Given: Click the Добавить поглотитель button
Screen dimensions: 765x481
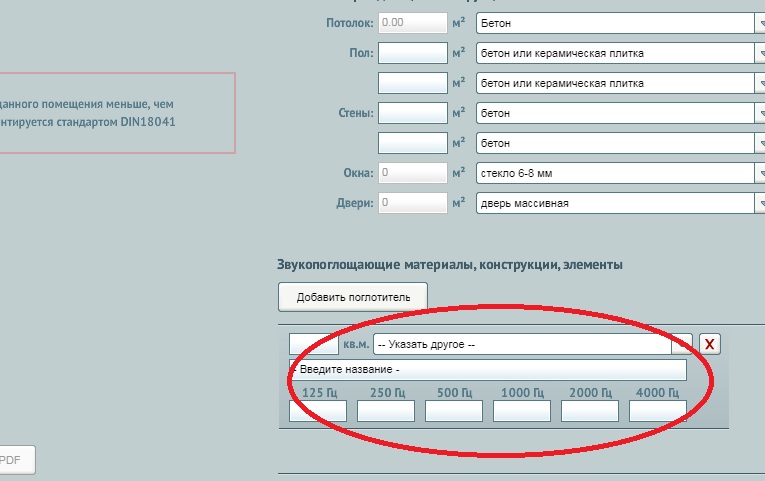Looking at the screenshot, I should coord(352,297).
